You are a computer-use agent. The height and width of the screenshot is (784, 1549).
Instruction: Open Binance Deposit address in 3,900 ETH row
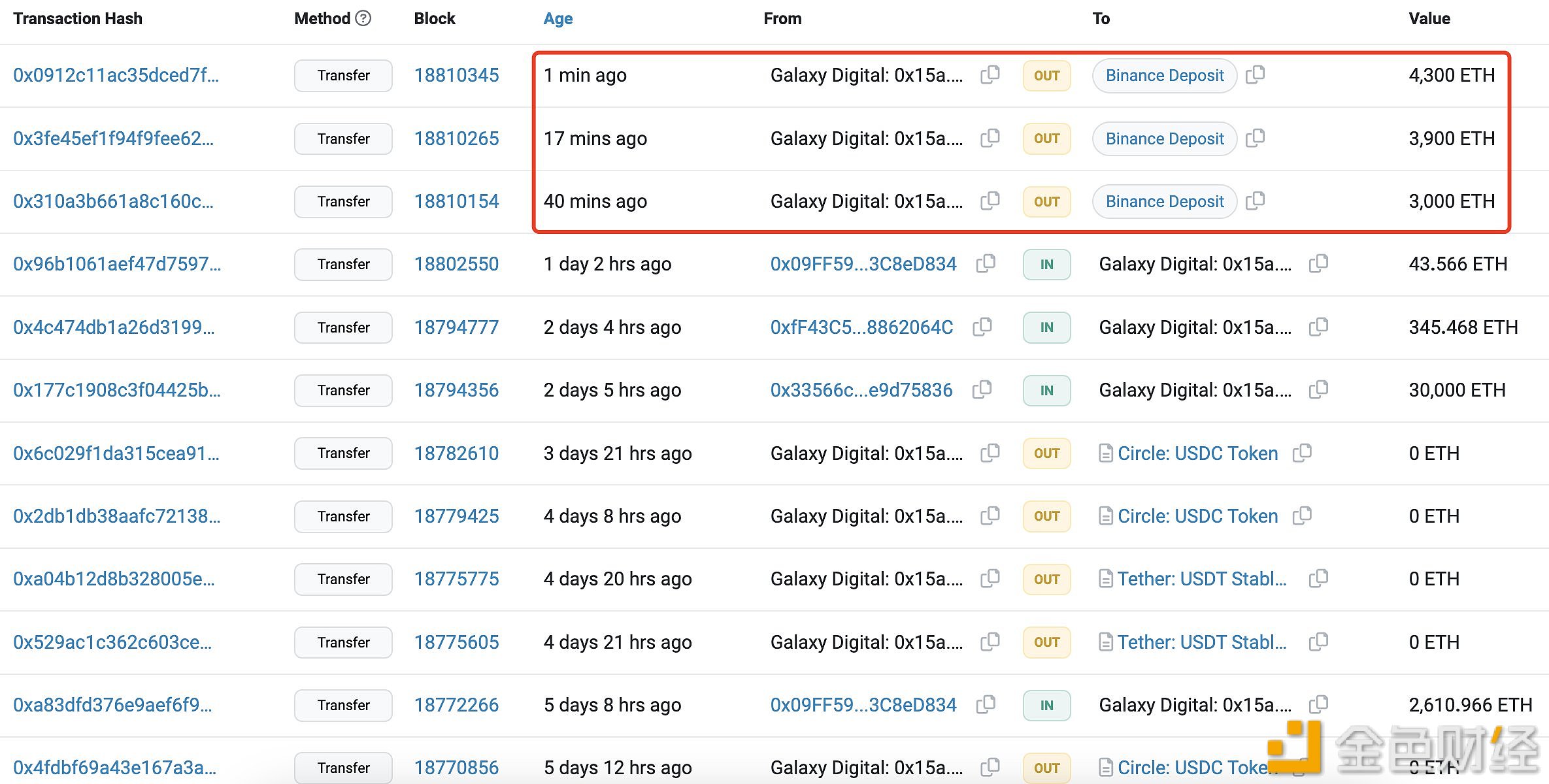coord(1164,139)
